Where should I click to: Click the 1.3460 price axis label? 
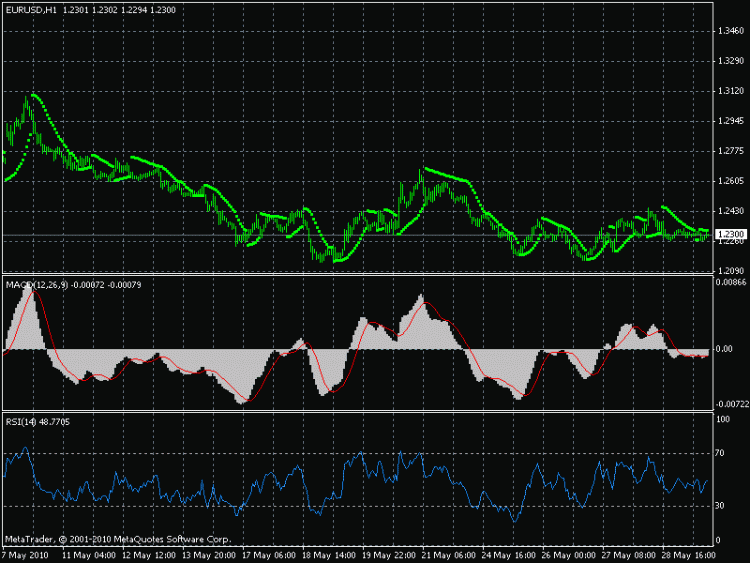point(731,31)
